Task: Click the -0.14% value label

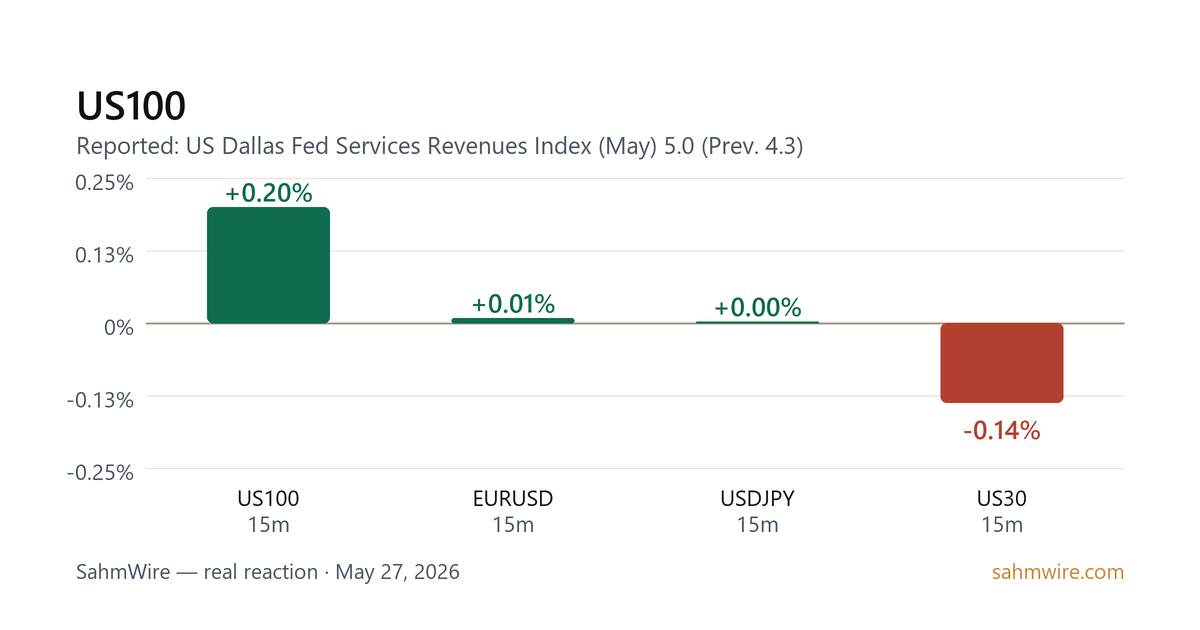Action: point(1002,431)
